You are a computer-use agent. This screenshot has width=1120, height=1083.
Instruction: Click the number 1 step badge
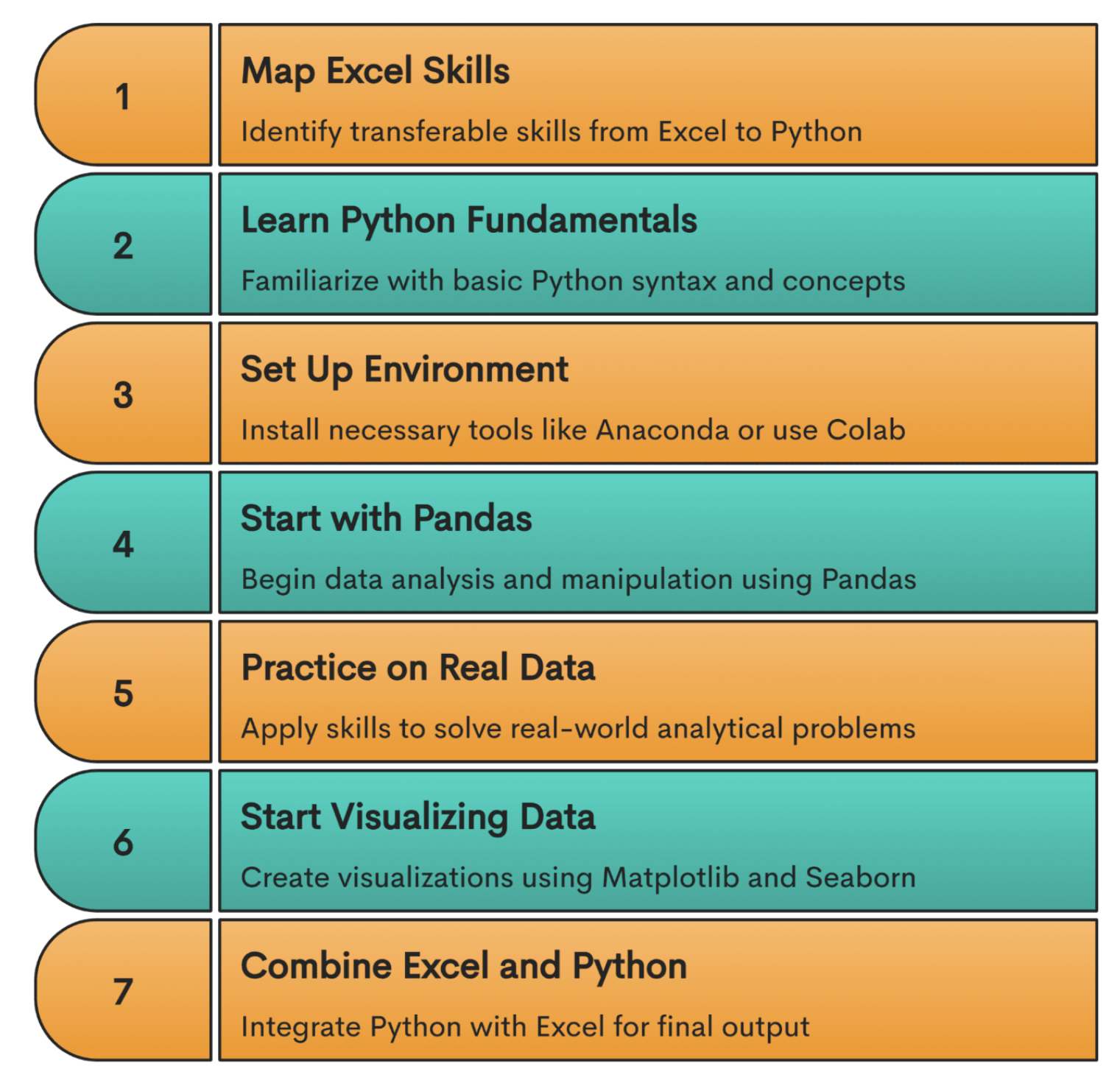[x=123, y=96]
